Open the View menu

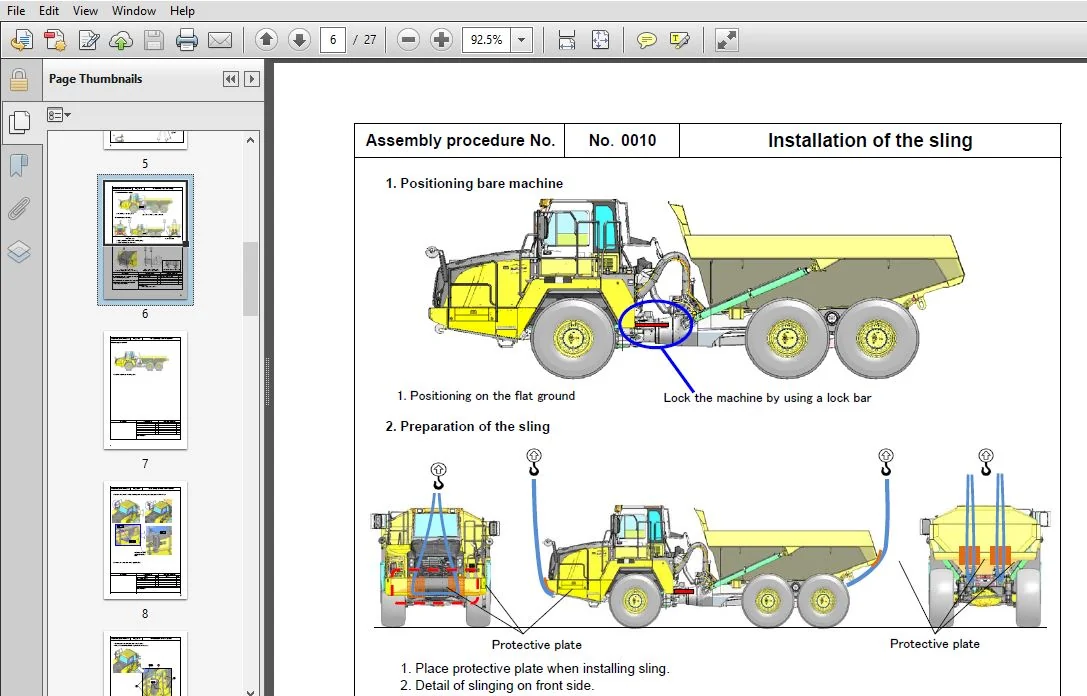[85, 10]
